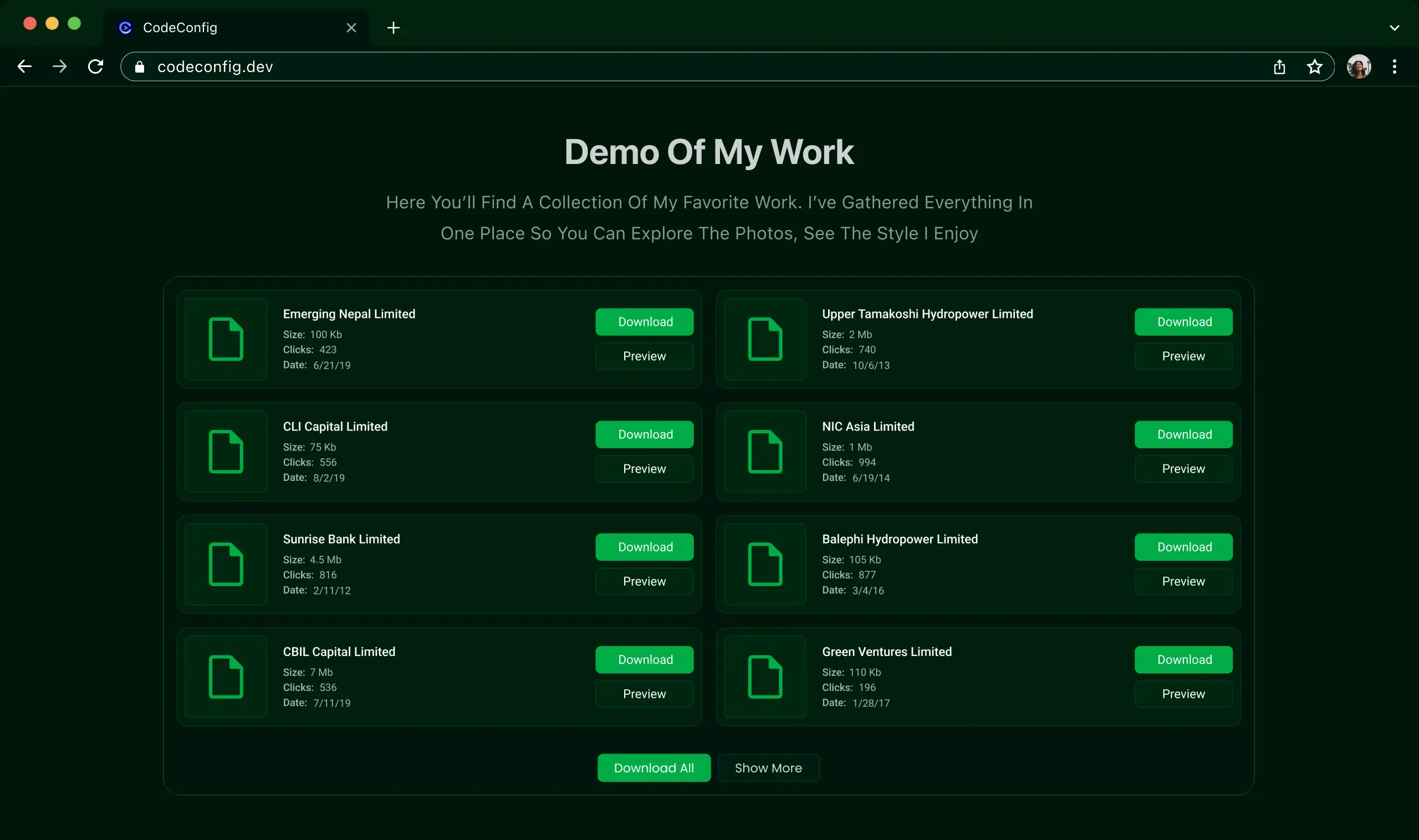This screenshot has width=1419, height=840.
Task: Click the browser back arrow
Action: coord(24,67)
